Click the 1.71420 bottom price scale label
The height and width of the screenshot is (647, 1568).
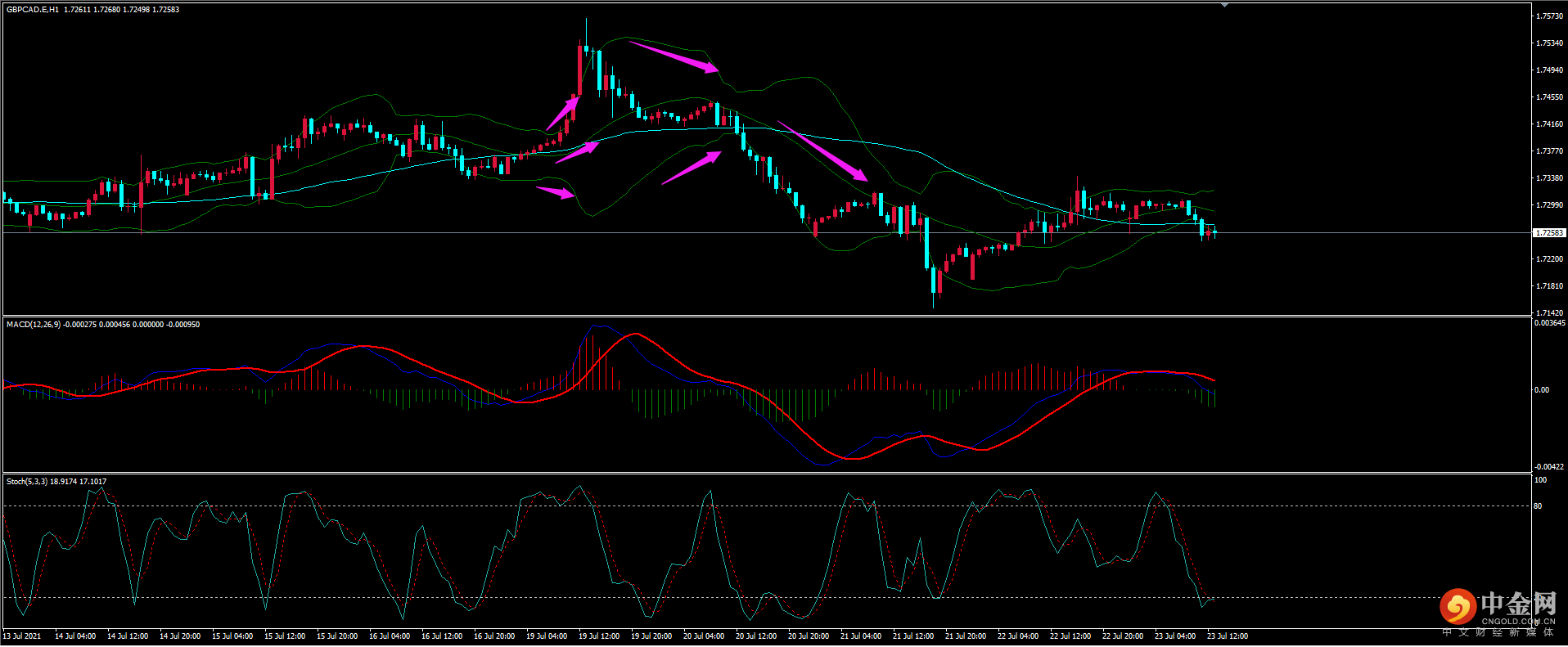[1548, 313]
